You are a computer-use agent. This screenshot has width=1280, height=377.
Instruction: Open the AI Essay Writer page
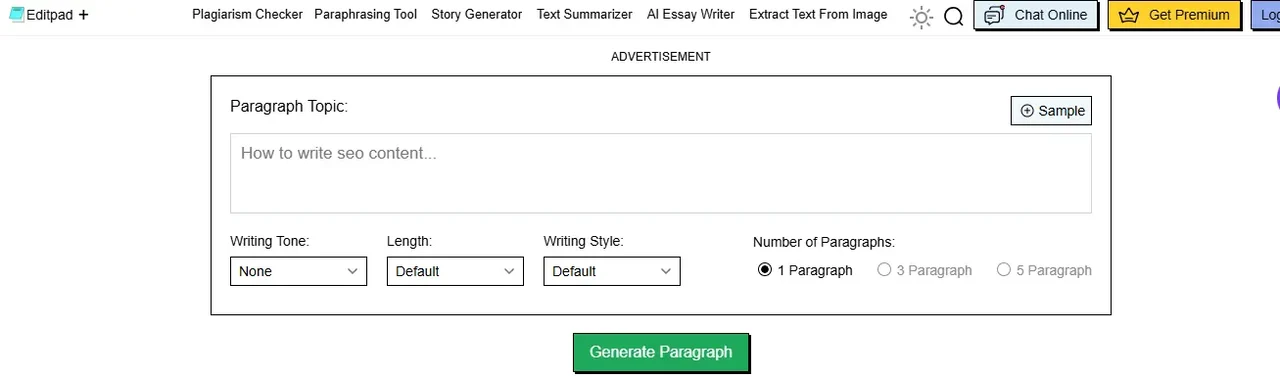click(691, 15)
